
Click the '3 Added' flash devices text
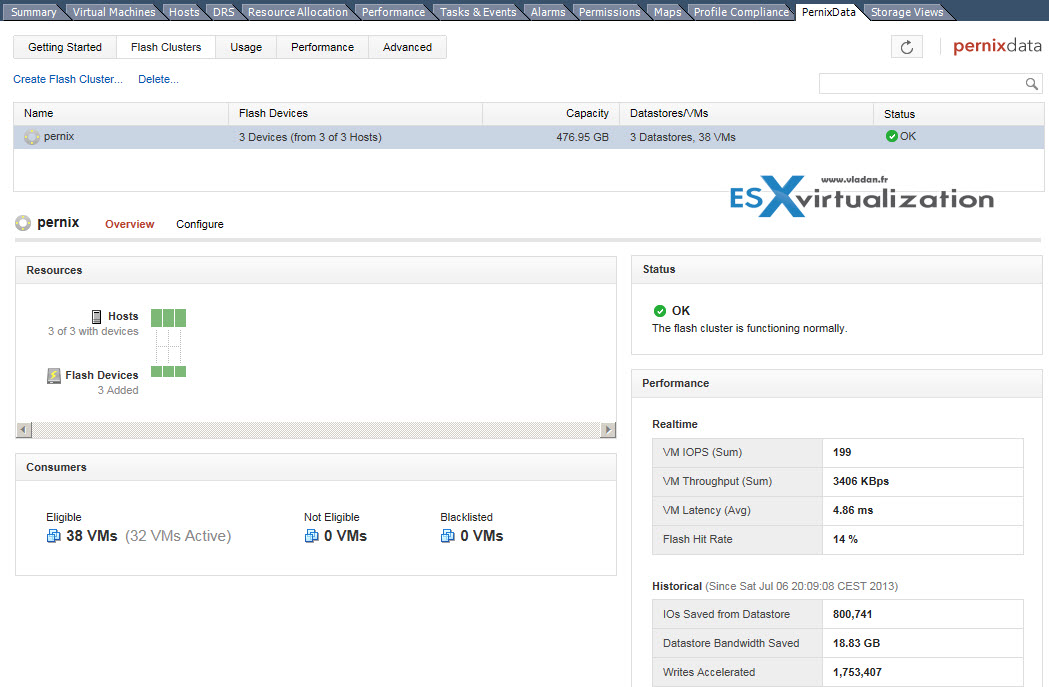(118, 390)
